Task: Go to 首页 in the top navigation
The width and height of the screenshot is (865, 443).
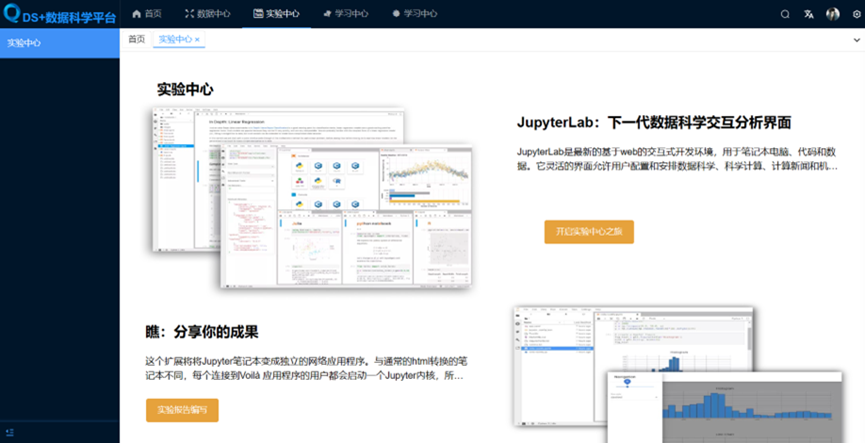Action: pos(147,14)
